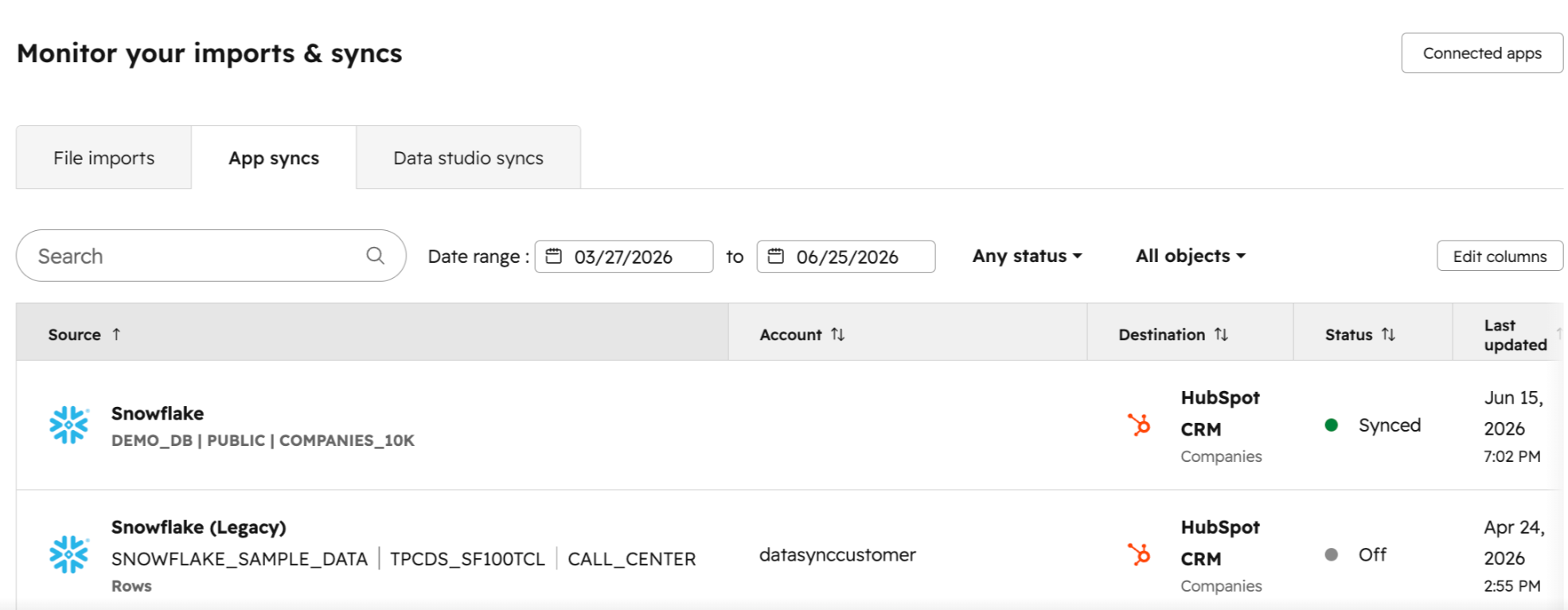The height and width of the screenshot is (610, 1568).
Task: Click the search magnifier icon
Action: [x=375, y=256]
